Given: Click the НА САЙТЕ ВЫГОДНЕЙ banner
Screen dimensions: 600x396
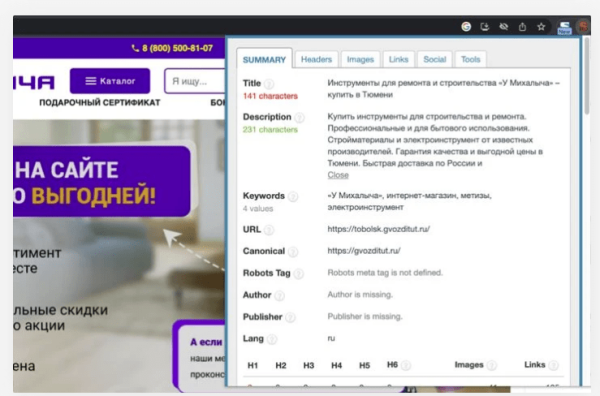Looking at the screenshot, I should pyautogui.click(x=101, y=182).
